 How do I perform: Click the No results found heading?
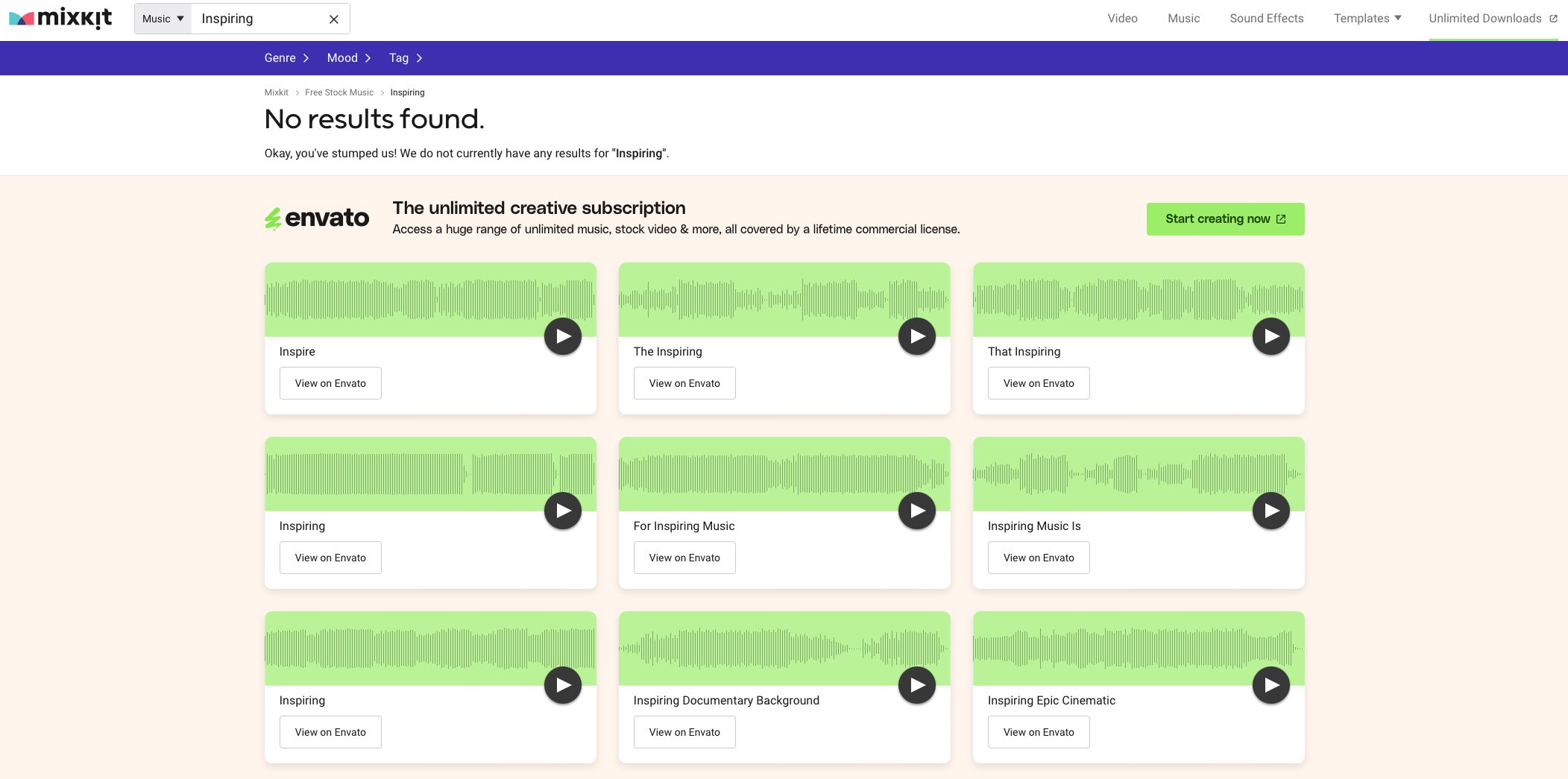click(x=374, y=119)
